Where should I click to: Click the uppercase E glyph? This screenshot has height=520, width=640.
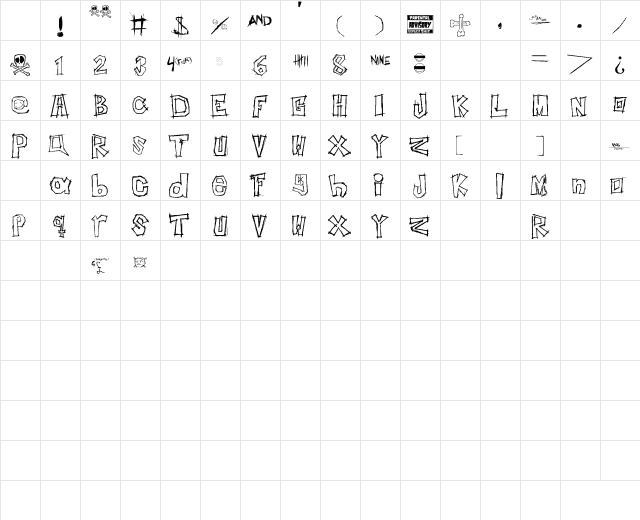click(219, 106)
